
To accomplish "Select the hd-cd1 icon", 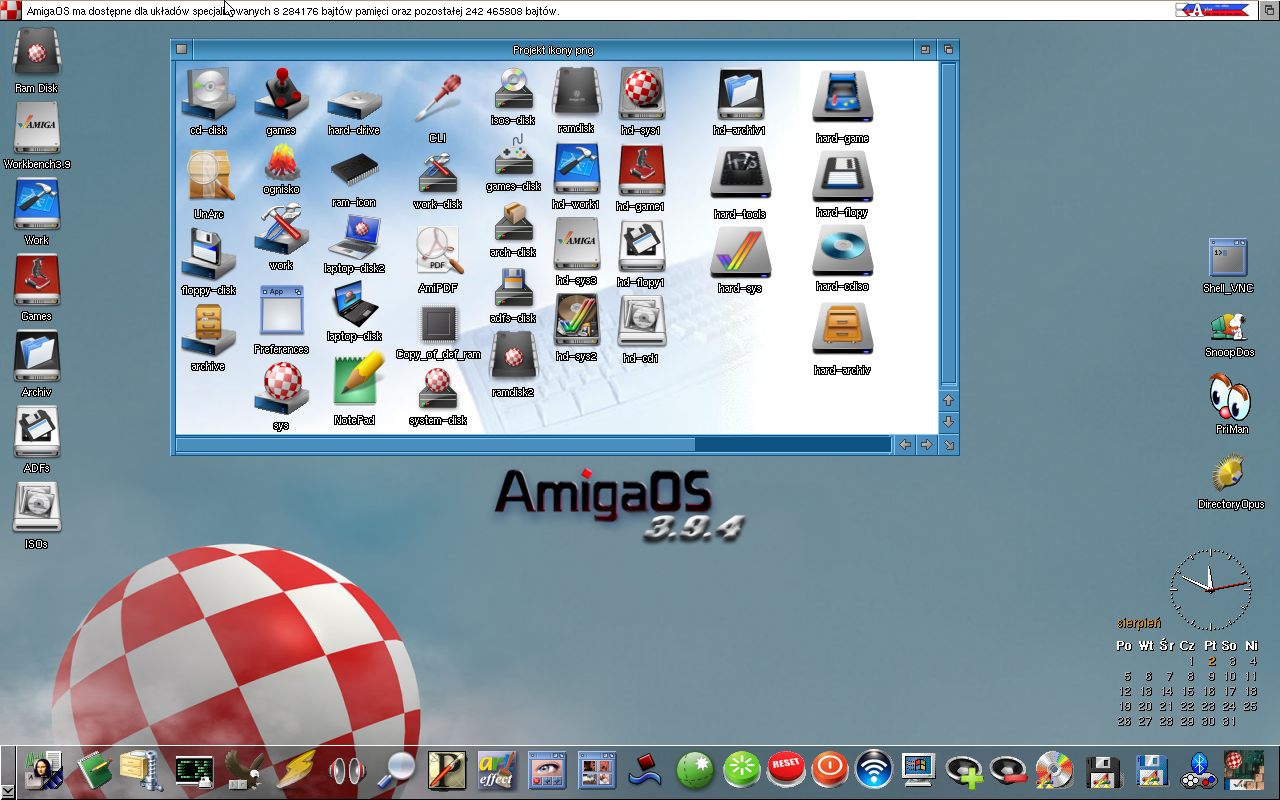I will coord(641,321).
